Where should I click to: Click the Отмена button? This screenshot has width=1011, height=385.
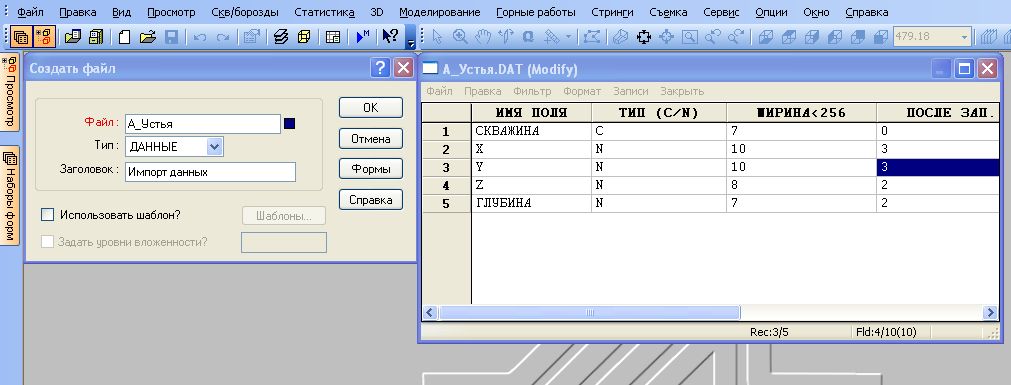(x=371, y=139)
